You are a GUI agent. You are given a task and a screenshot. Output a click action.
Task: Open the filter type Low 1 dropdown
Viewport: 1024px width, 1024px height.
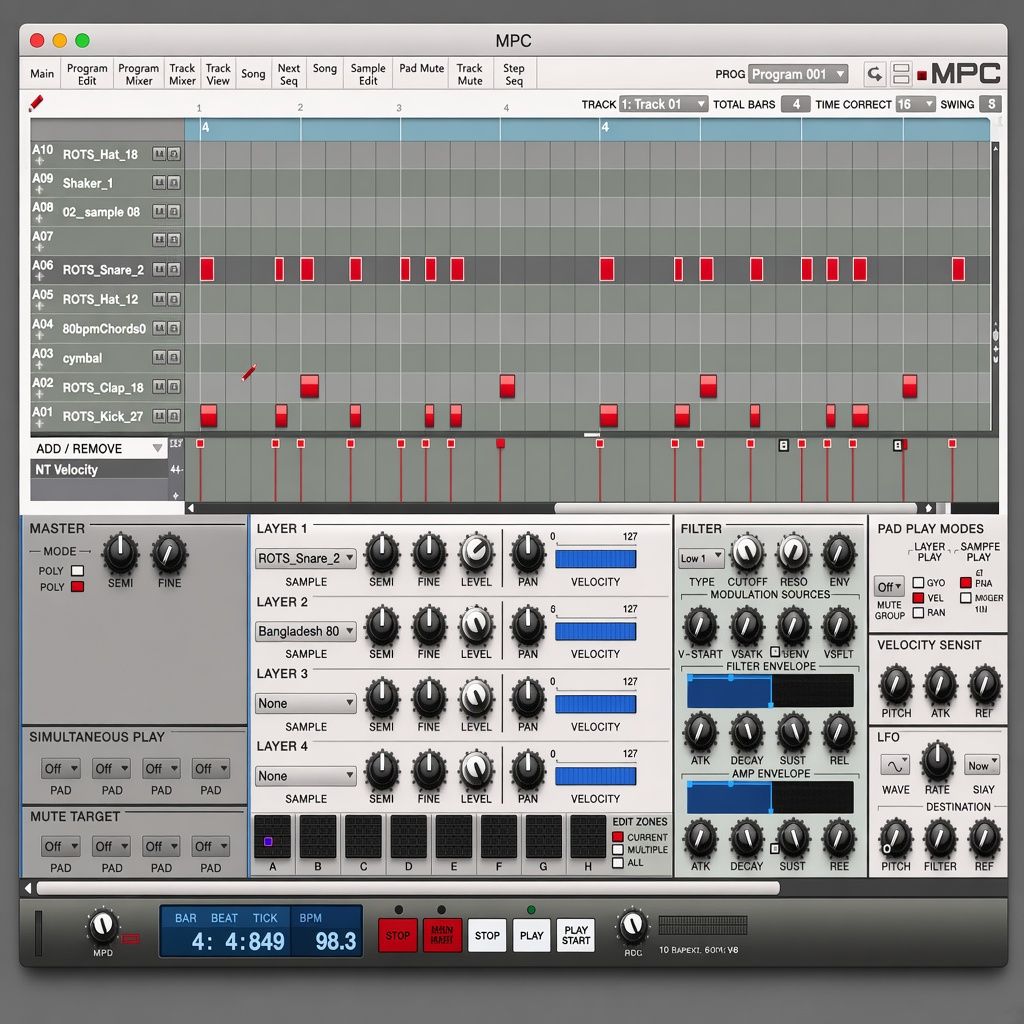(x=701, y=558)
